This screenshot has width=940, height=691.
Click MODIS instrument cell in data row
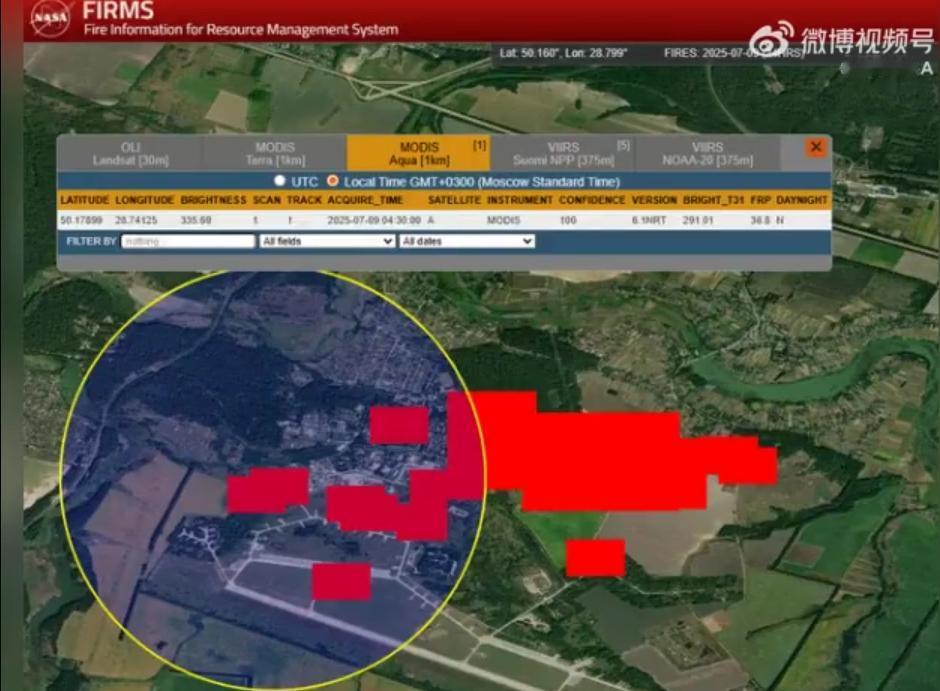[x=504, y=221]
